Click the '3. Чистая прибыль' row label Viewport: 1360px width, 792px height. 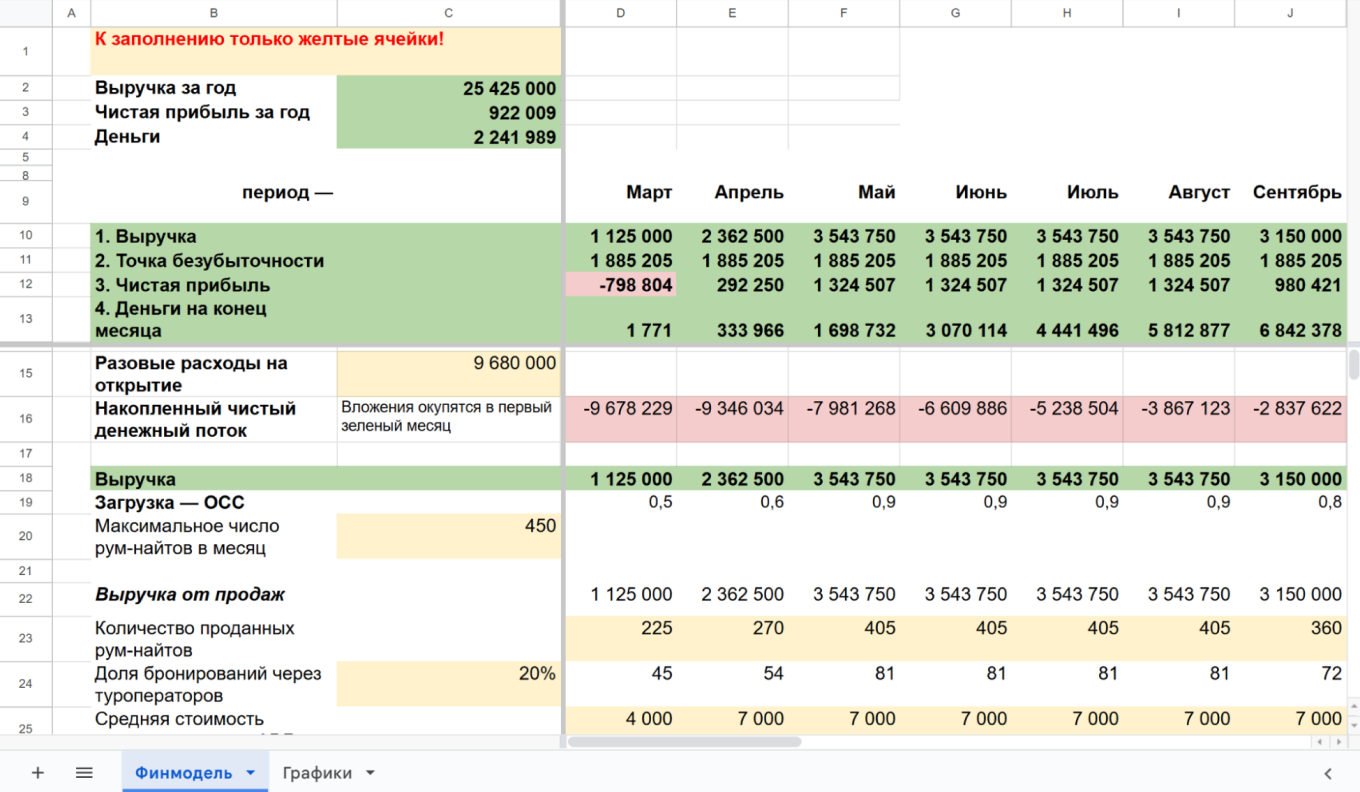coord(183,285)
